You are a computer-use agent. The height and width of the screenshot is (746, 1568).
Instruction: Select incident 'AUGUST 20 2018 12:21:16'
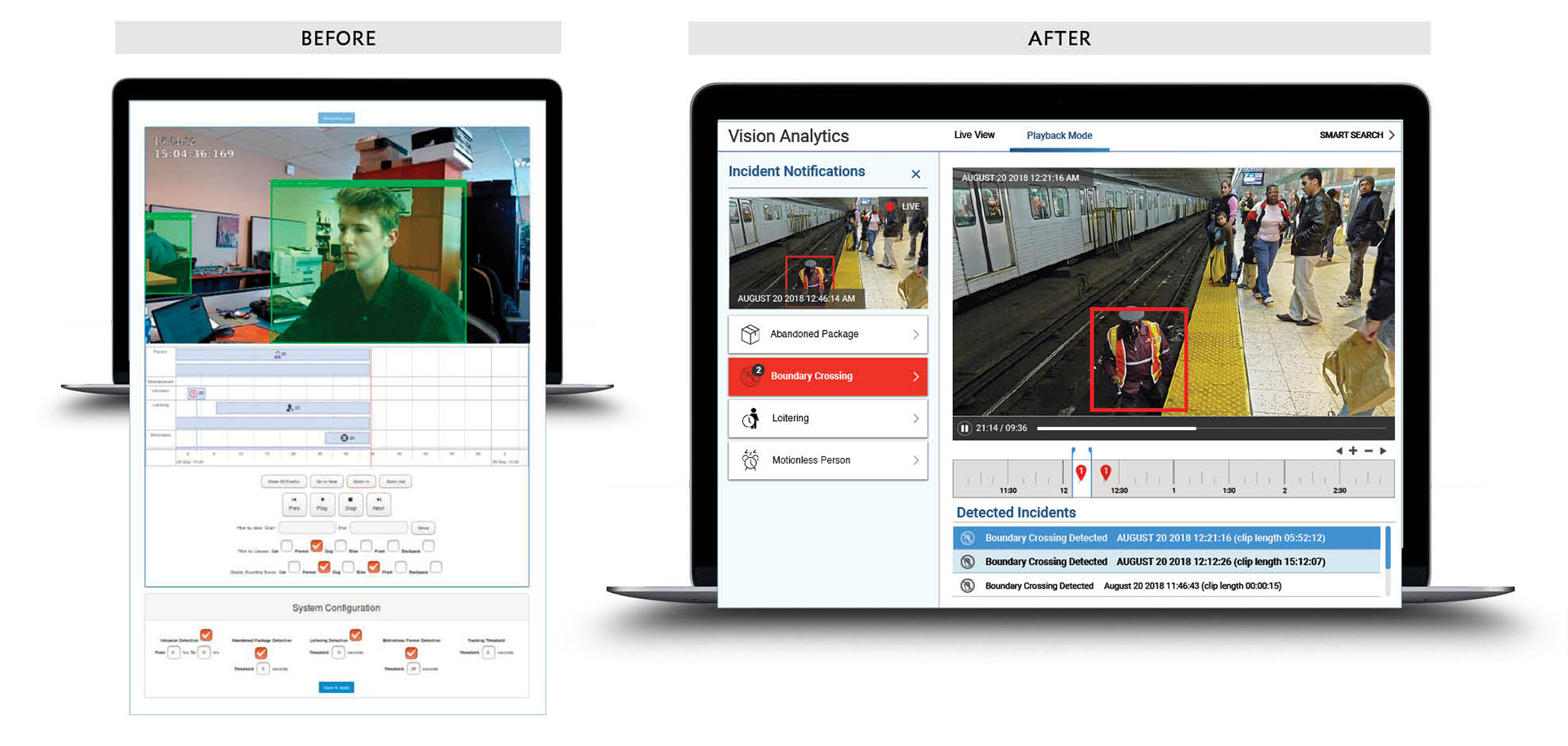pyautogui.click(x=1166, y=538)
